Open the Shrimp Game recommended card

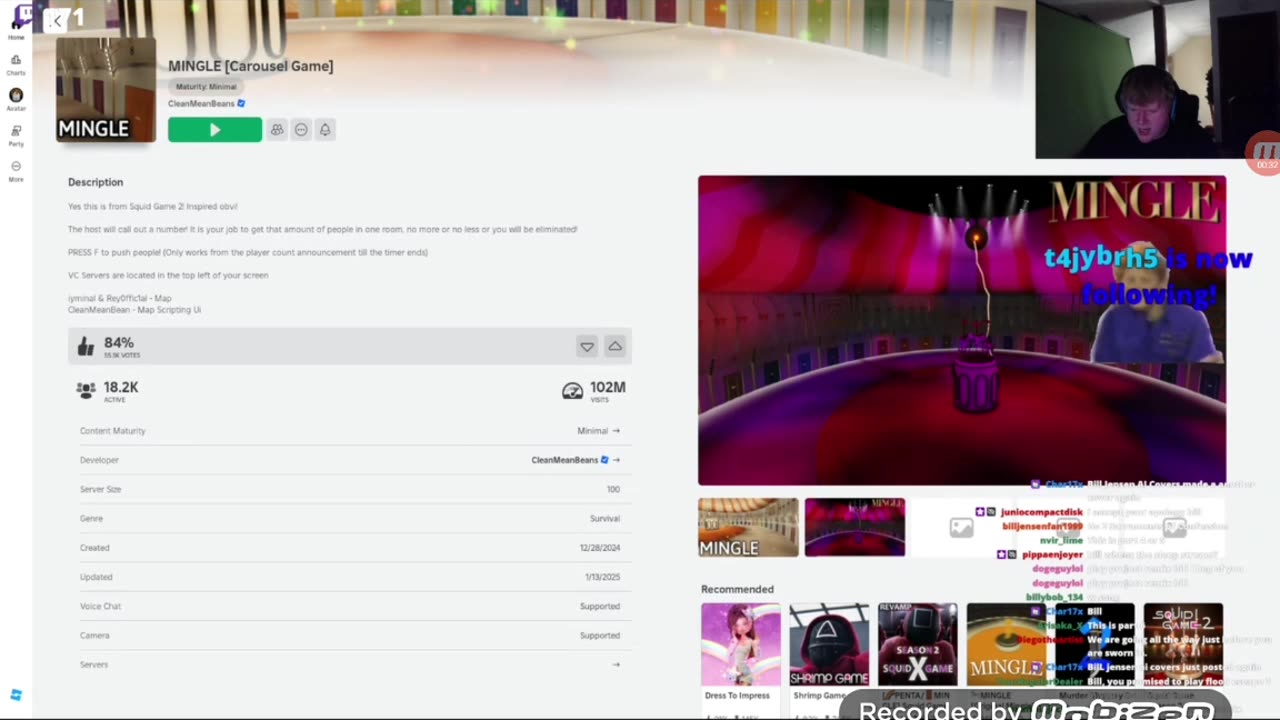click(x=829, y=652)
